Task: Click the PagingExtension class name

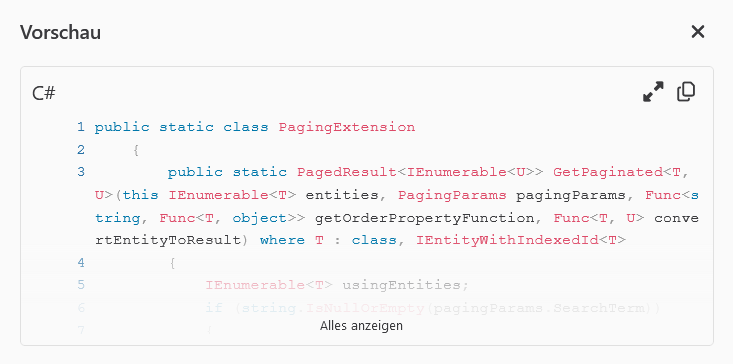Action: (347, 127)
